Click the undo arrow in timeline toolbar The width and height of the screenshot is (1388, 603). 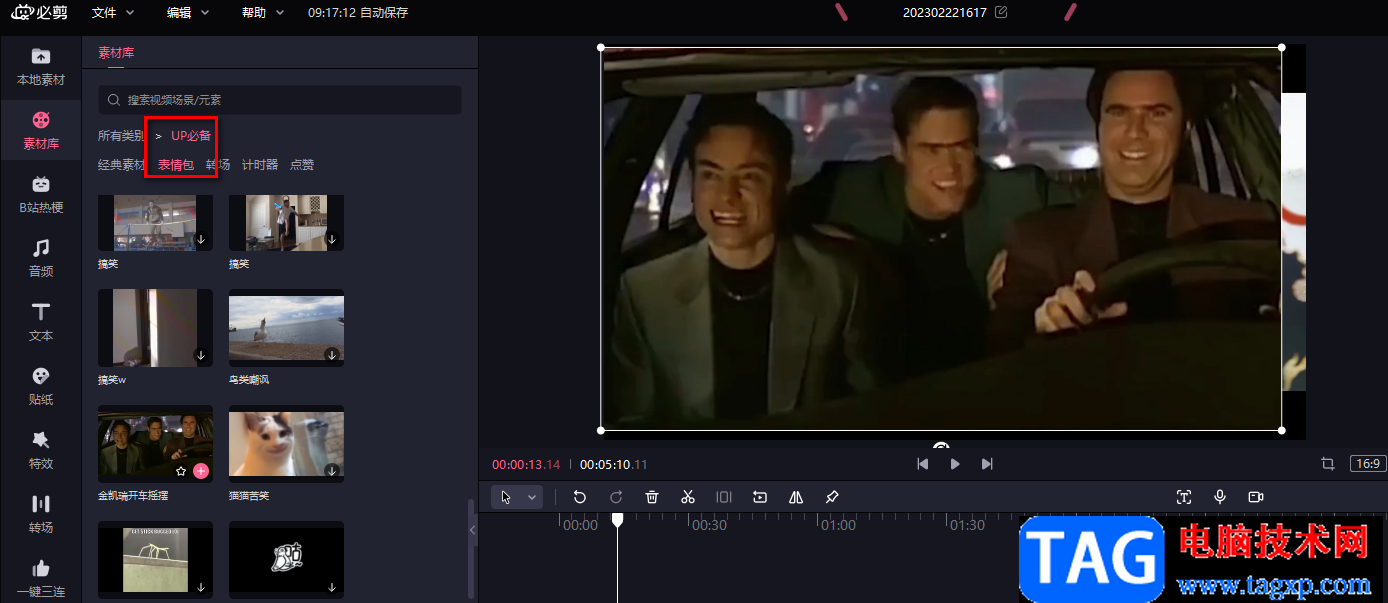tap(580, 497)
